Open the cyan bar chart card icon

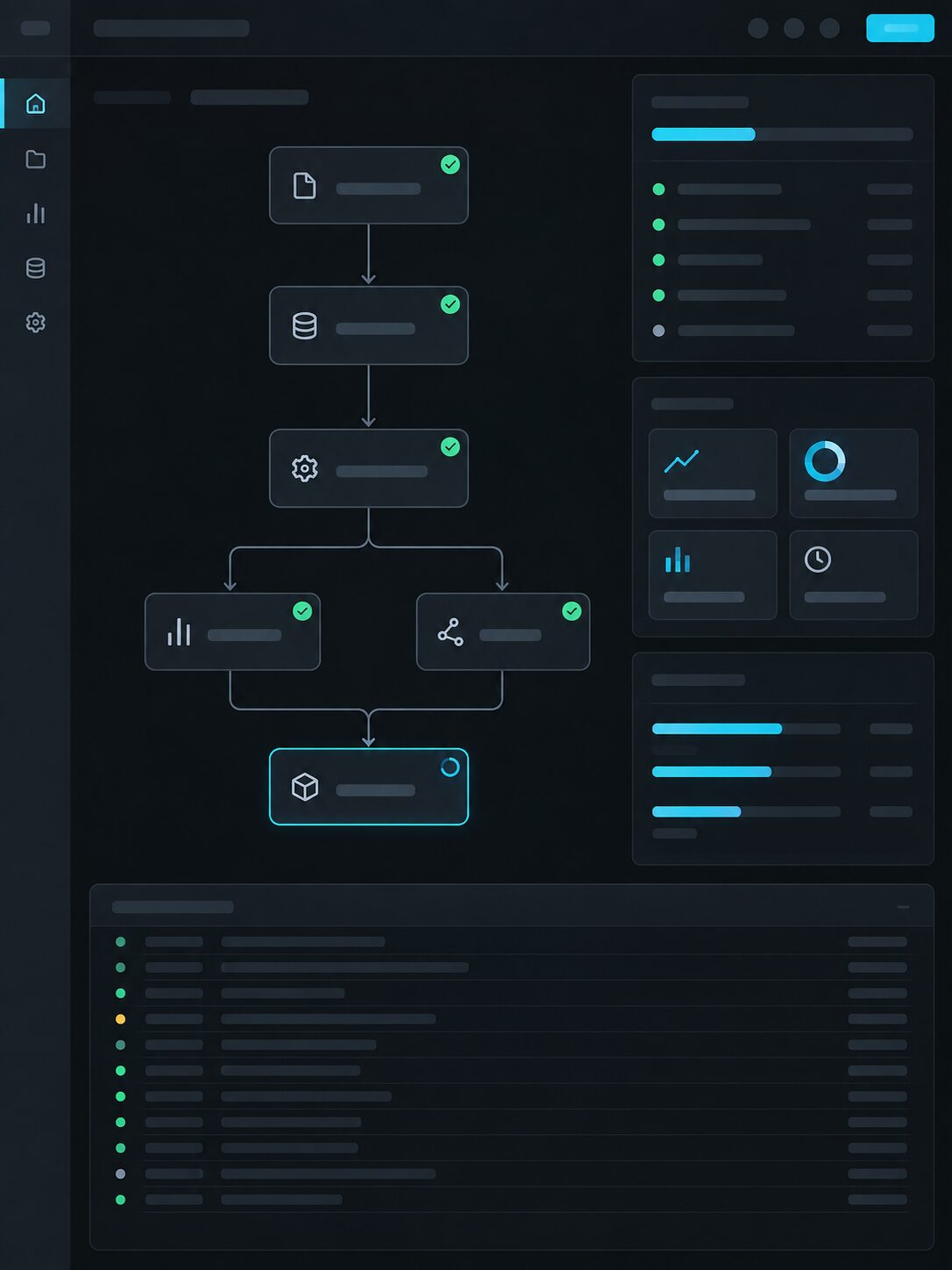pos(678,560)
